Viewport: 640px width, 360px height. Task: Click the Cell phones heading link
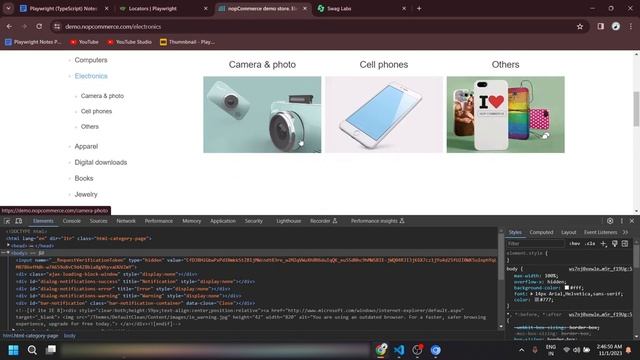coord(384,64)
